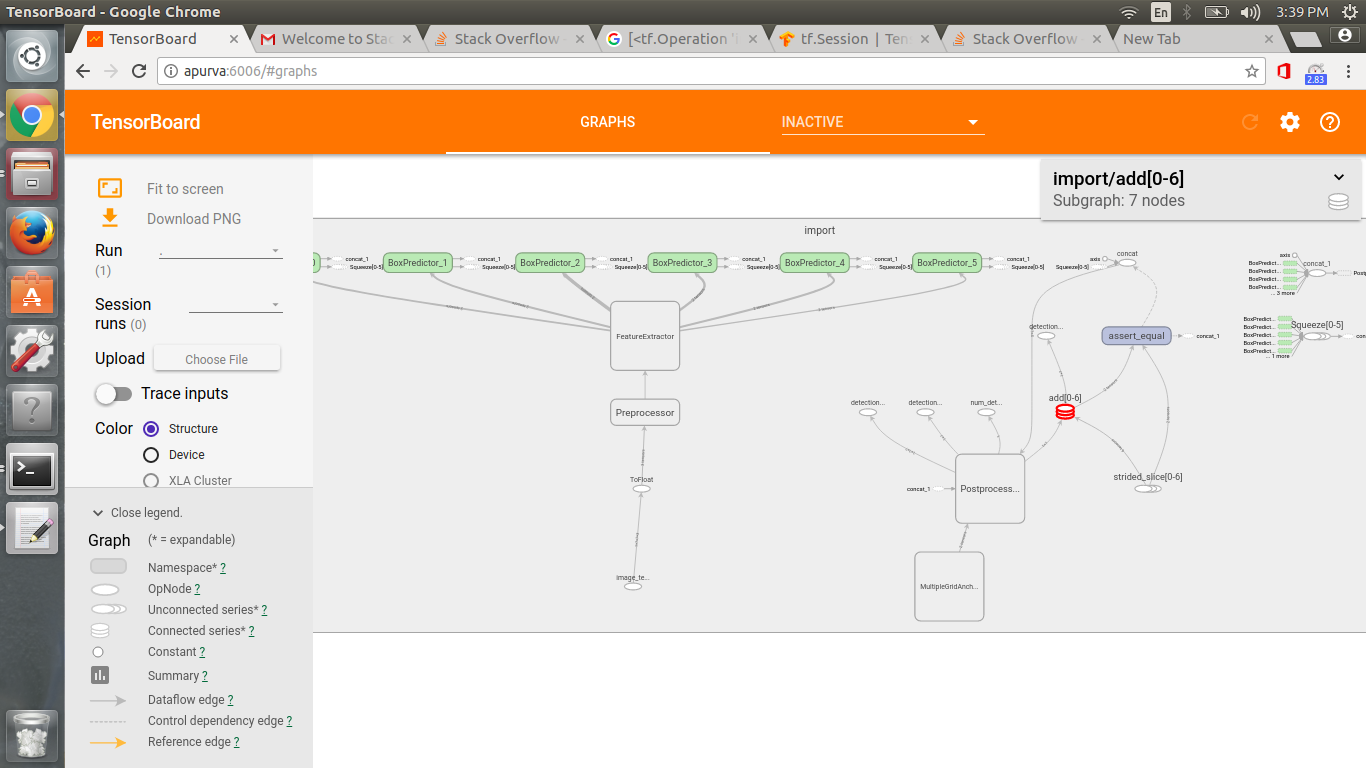Toggle the Trace inputs switch
1366x768 pixels.
coord(113,394)
